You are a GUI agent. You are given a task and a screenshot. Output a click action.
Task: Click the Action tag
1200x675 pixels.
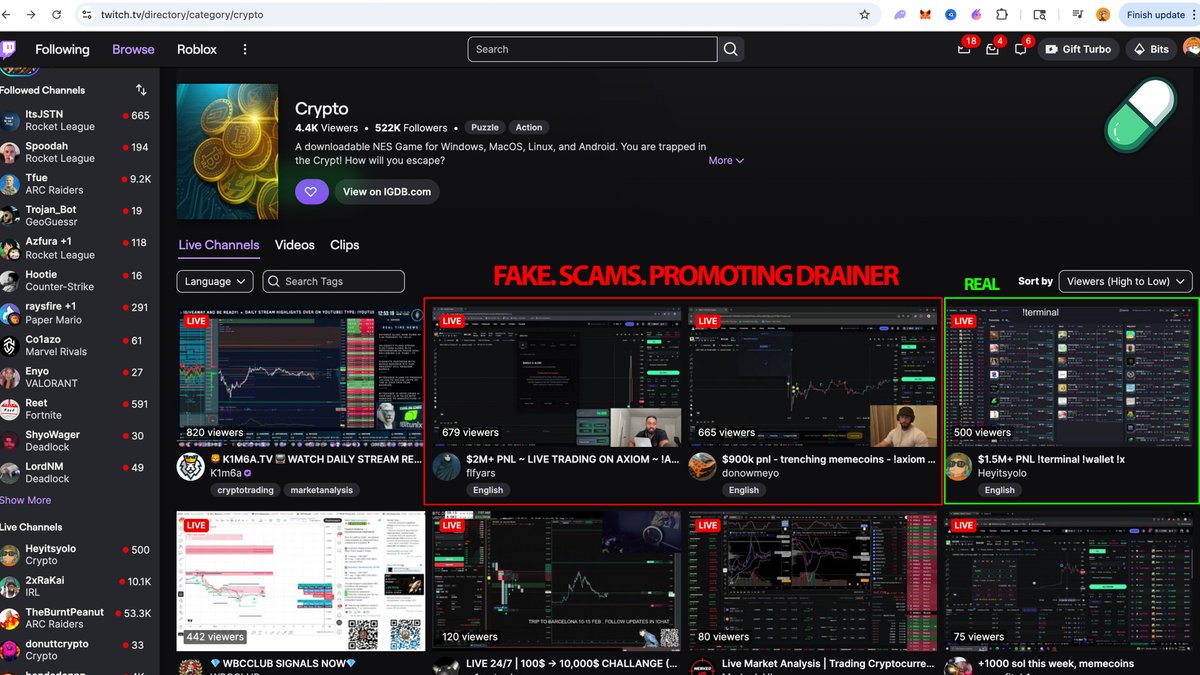(x=529, y=127)
